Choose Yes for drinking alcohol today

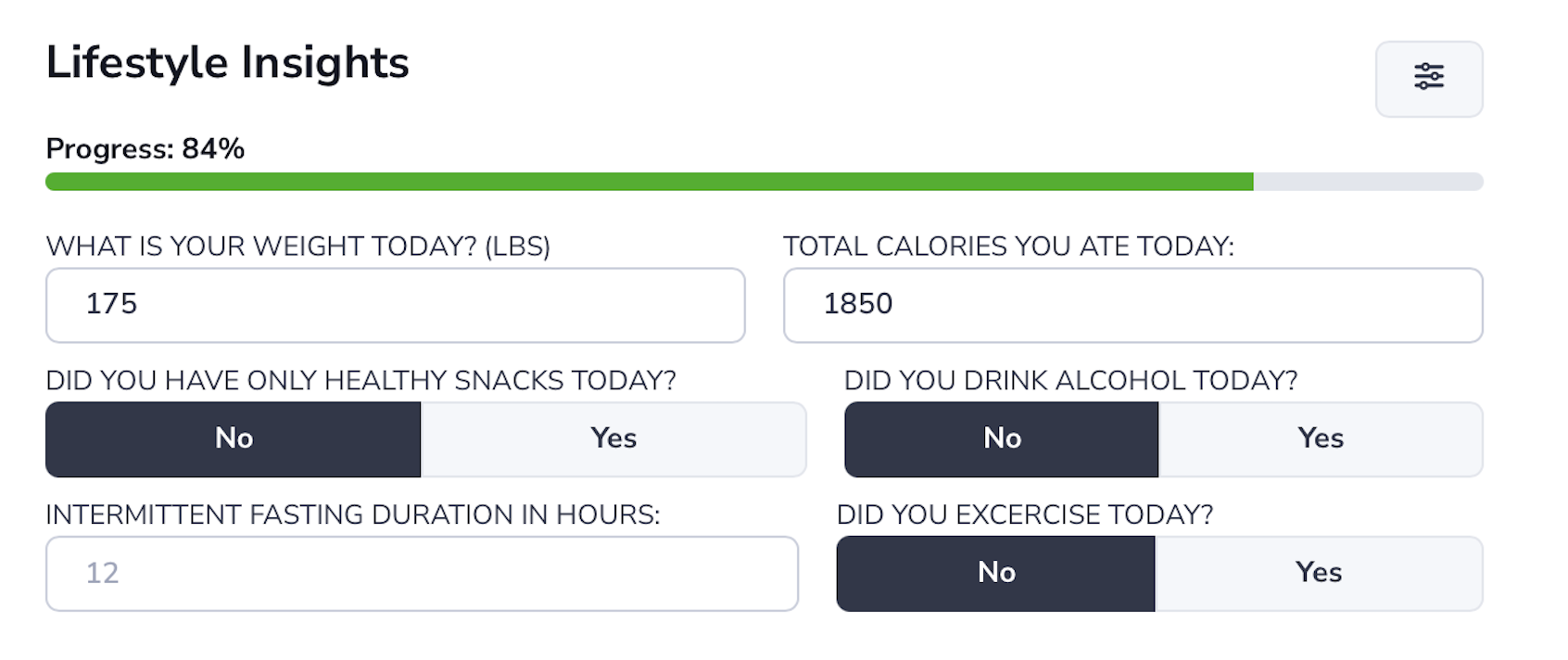(x=1320, y=438)
